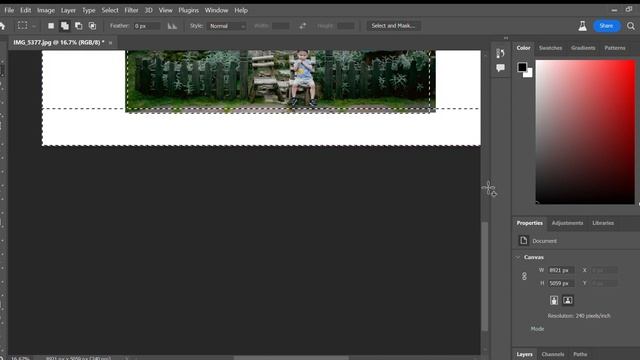Select New selection mode
The width and height of the screenshot is (640, 360).
51,26
